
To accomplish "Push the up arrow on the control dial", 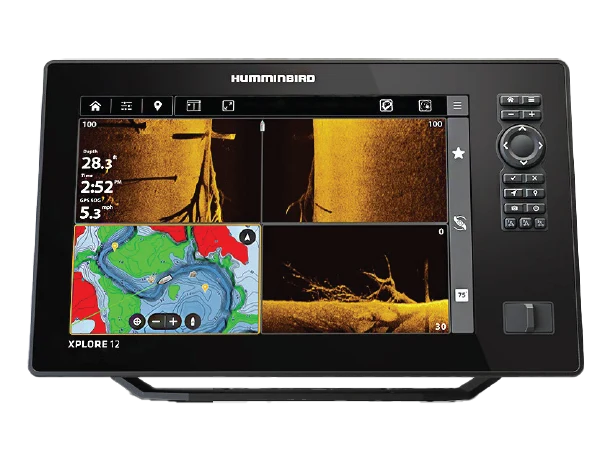I will [x=522, y=129].
